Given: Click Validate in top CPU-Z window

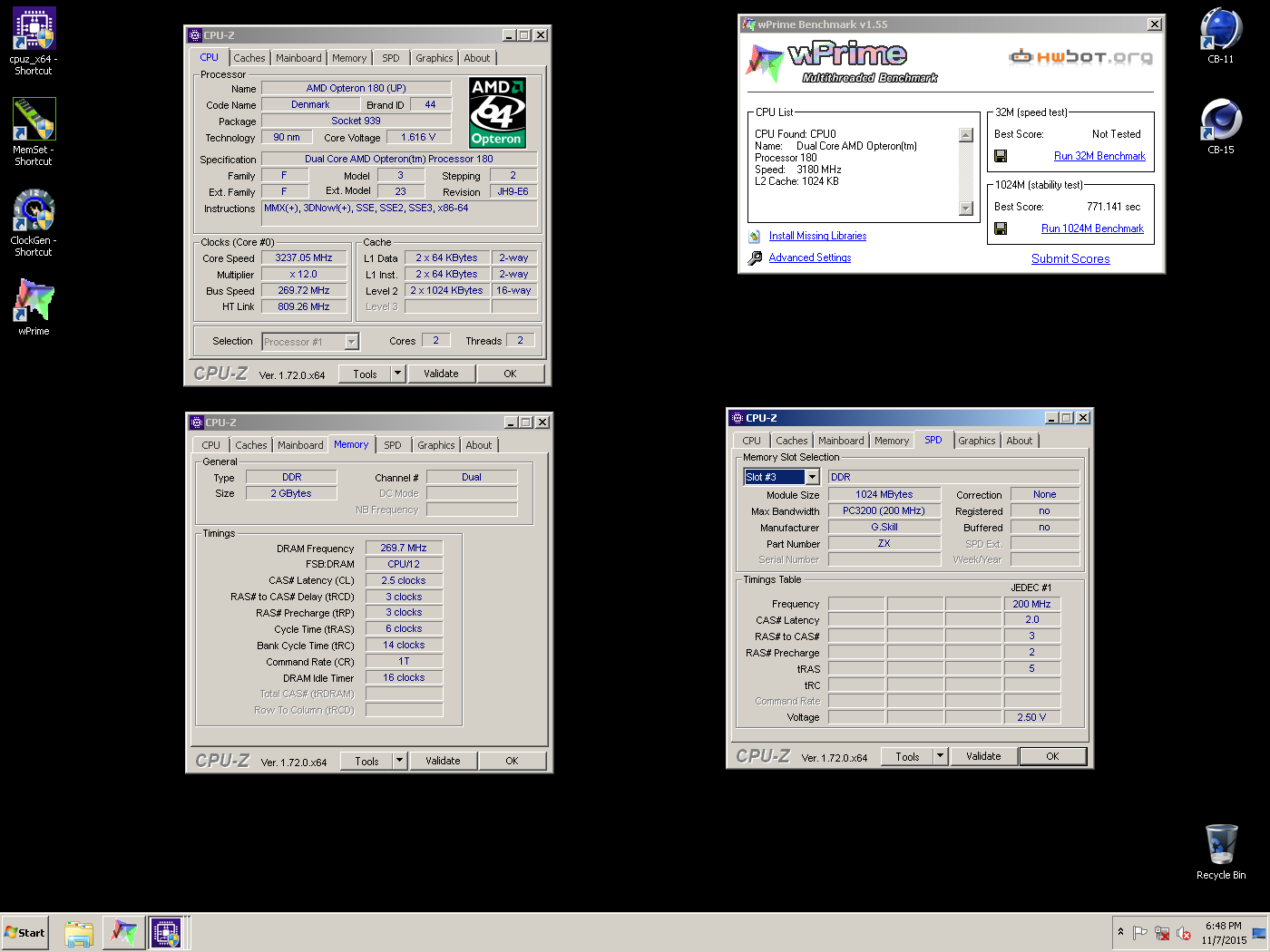Looking at the screenshot, I should pos(441,374).
